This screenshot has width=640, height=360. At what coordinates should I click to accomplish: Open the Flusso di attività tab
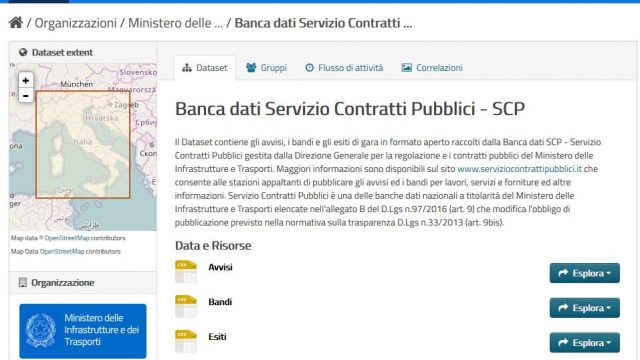[x=344, y=68]
